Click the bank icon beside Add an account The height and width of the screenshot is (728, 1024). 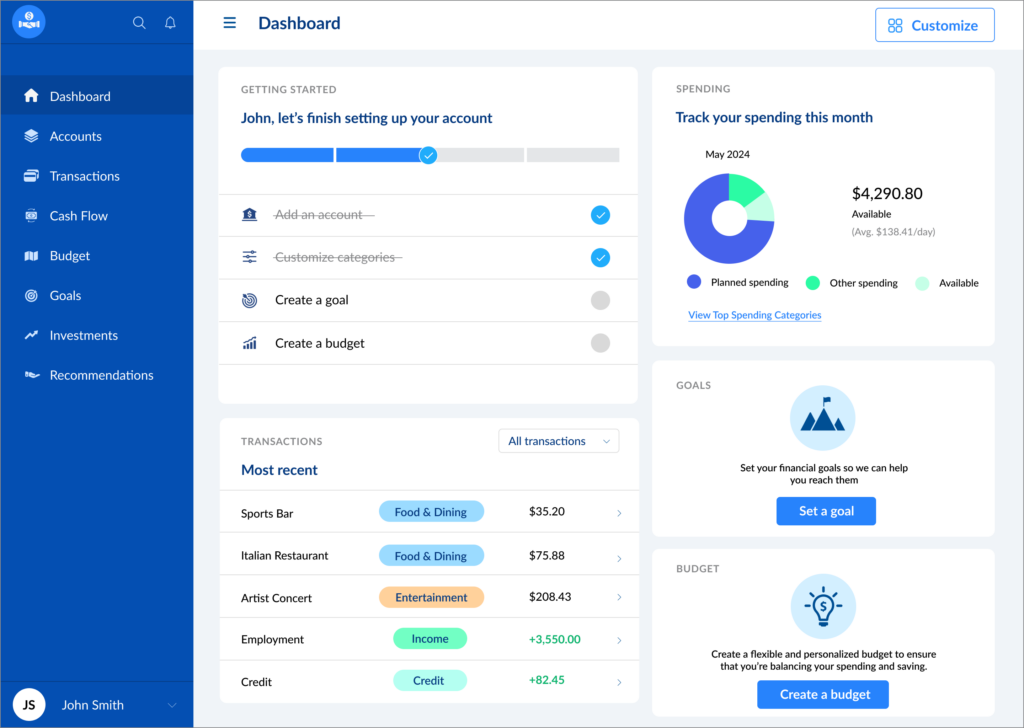point(250,214)
